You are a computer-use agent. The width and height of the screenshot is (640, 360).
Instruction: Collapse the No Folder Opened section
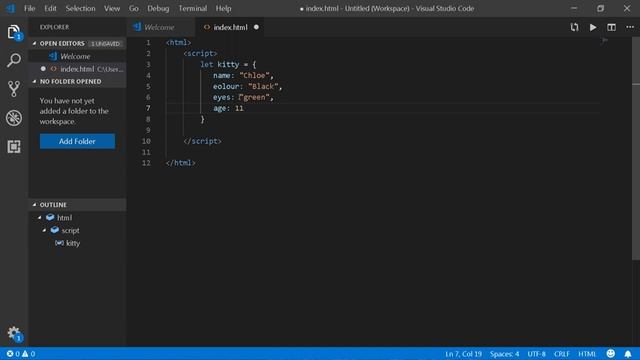pos(35,81)
